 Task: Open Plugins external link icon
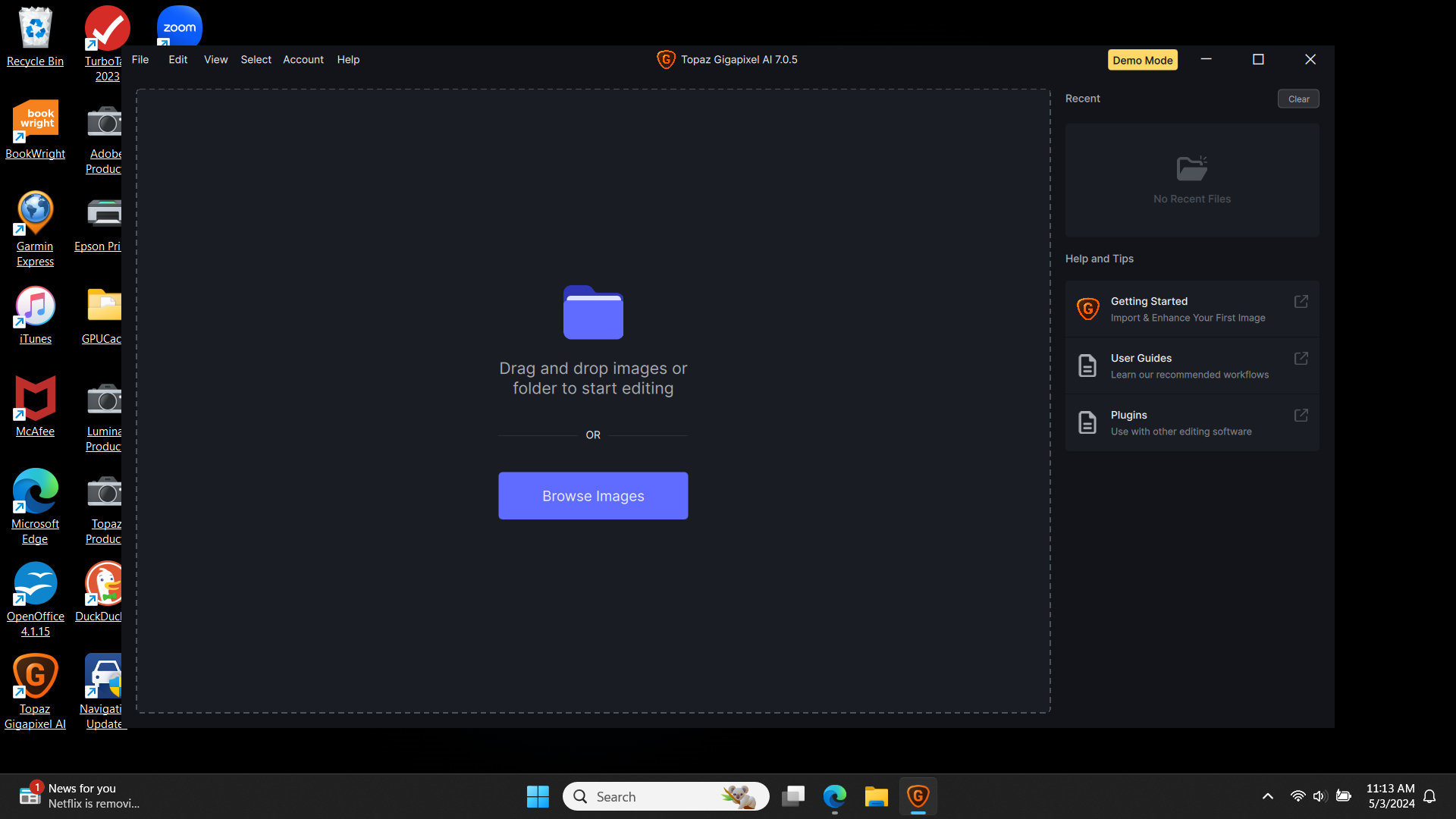click(x=1301, y=416)
